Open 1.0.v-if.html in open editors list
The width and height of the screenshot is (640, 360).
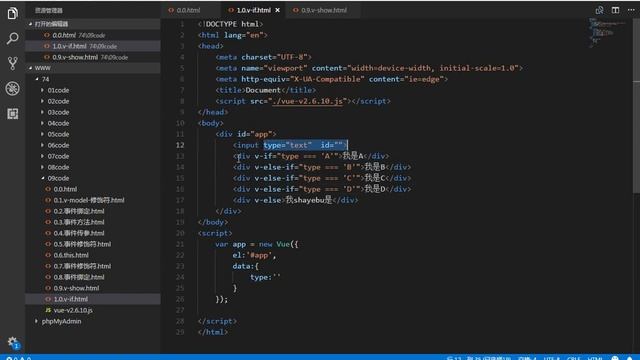coord(94,46)
